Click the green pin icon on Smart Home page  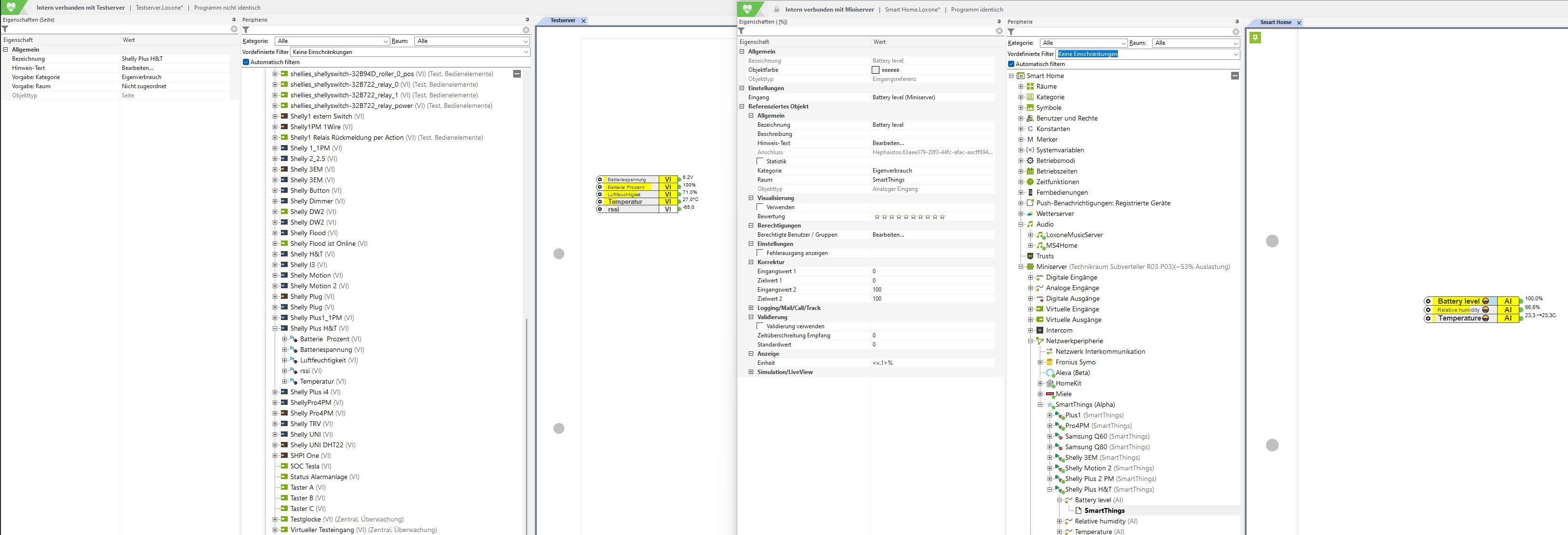[1255, 38]
